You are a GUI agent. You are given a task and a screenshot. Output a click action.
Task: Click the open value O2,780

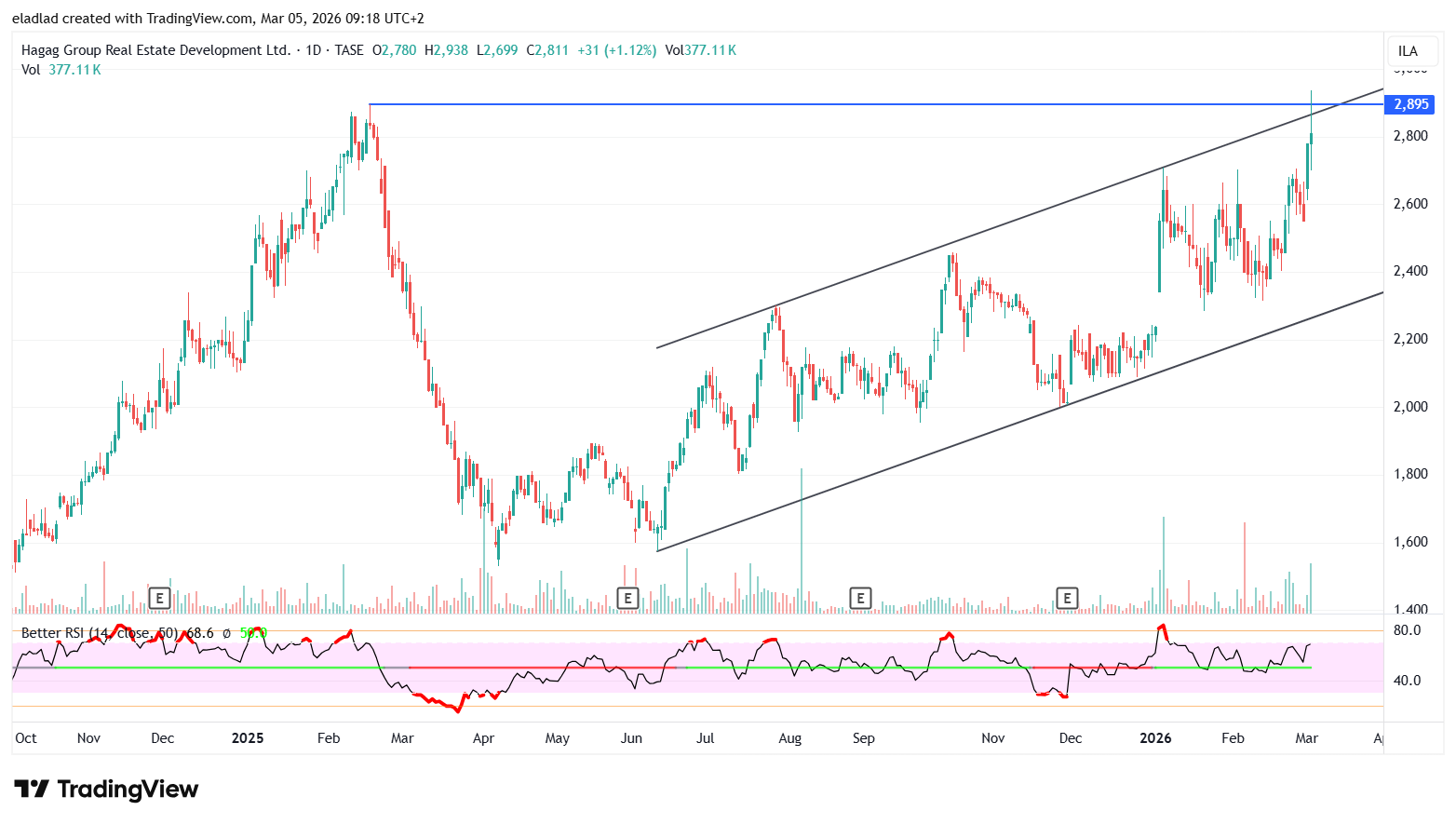[x=395, y=50]
